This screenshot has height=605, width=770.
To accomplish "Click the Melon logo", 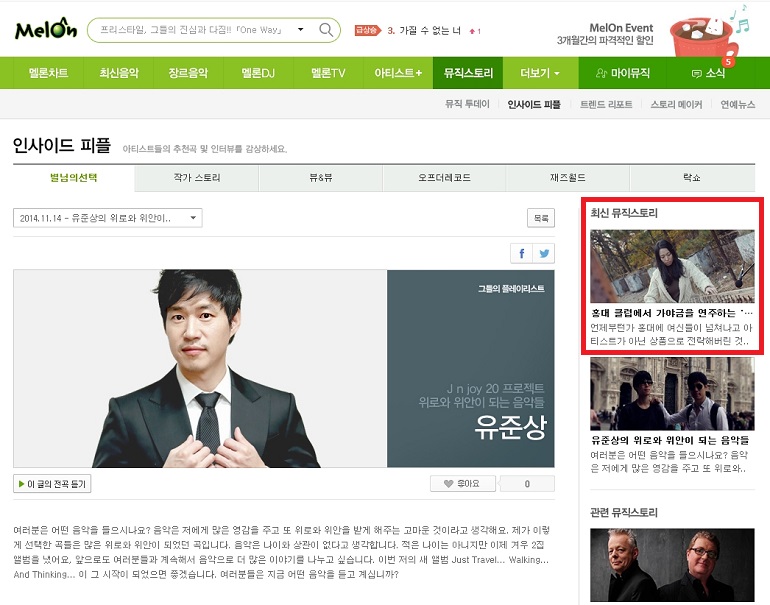I will [46, 29].
